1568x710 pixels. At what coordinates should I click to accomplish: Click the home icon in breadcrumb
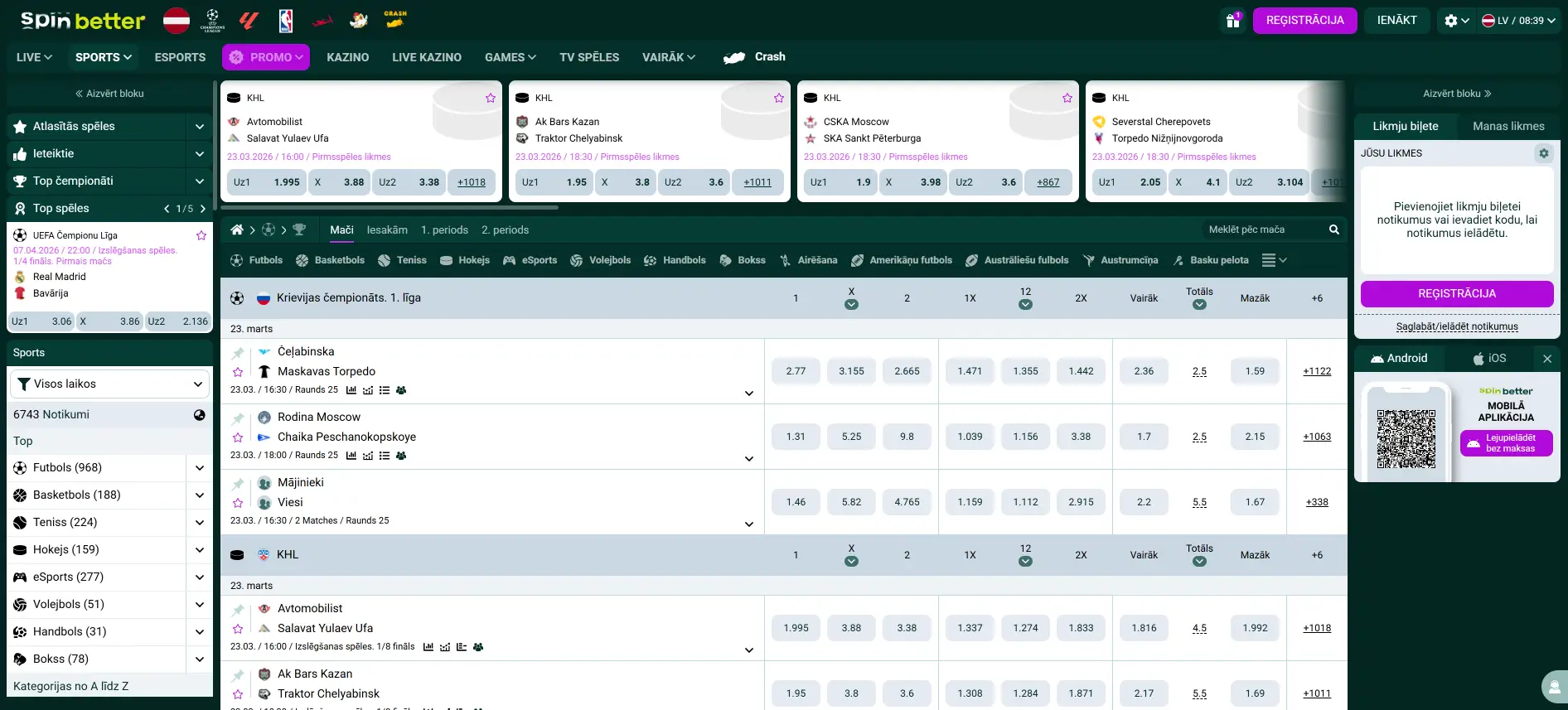point(237,229)
